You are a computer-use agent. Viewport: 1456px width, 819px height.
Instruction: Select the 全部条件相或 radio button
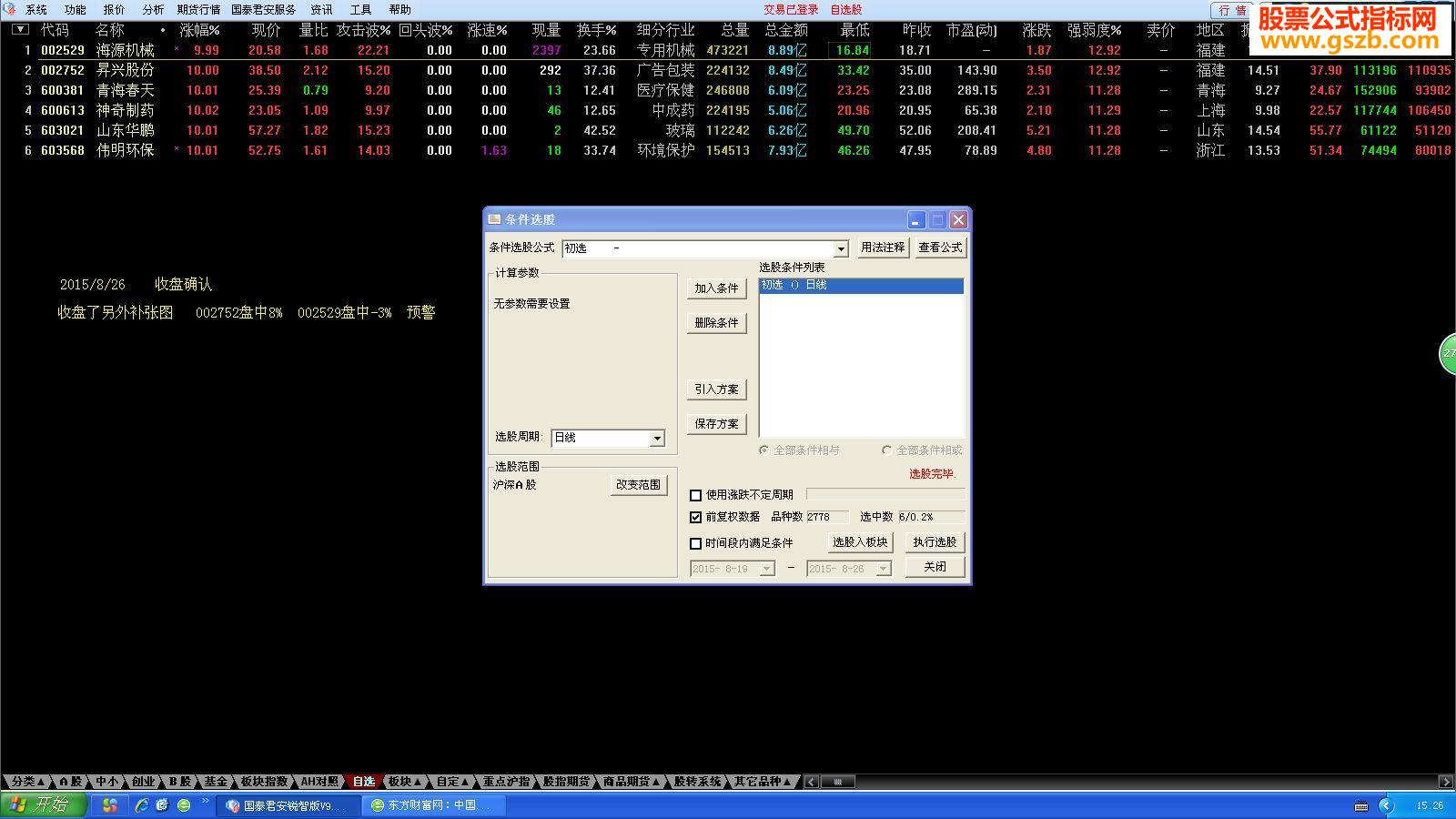click(x=886, y=450)
